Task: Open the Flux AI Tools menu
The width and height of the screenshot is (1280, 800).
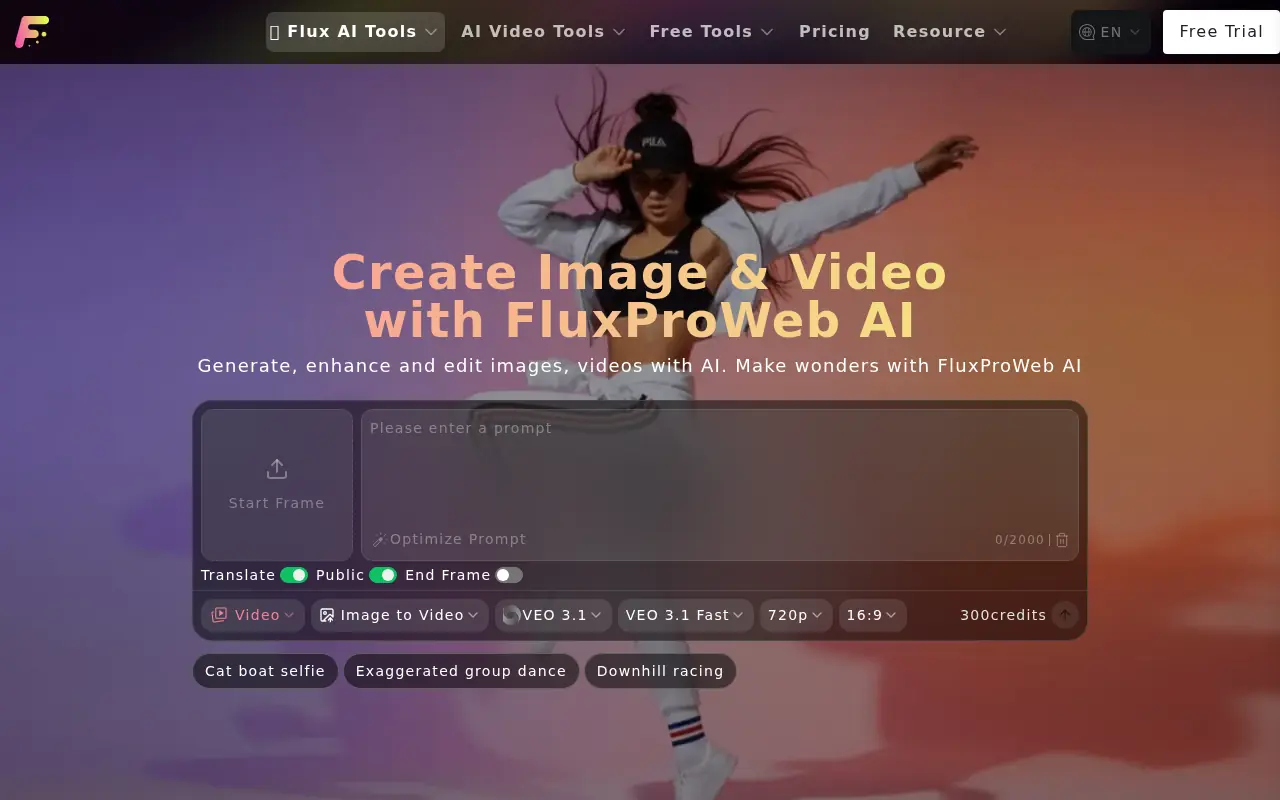Action: click(355, 32)
